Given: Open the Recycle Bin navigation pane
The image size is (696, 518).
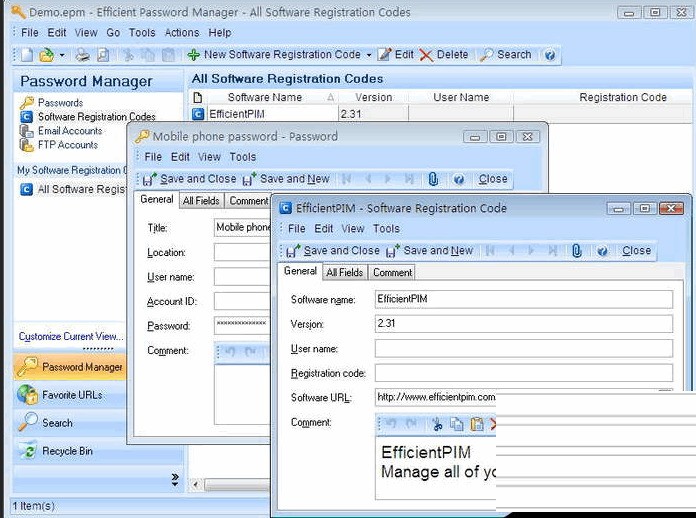Looking at the screenshot, I should [x=70, y=451].
